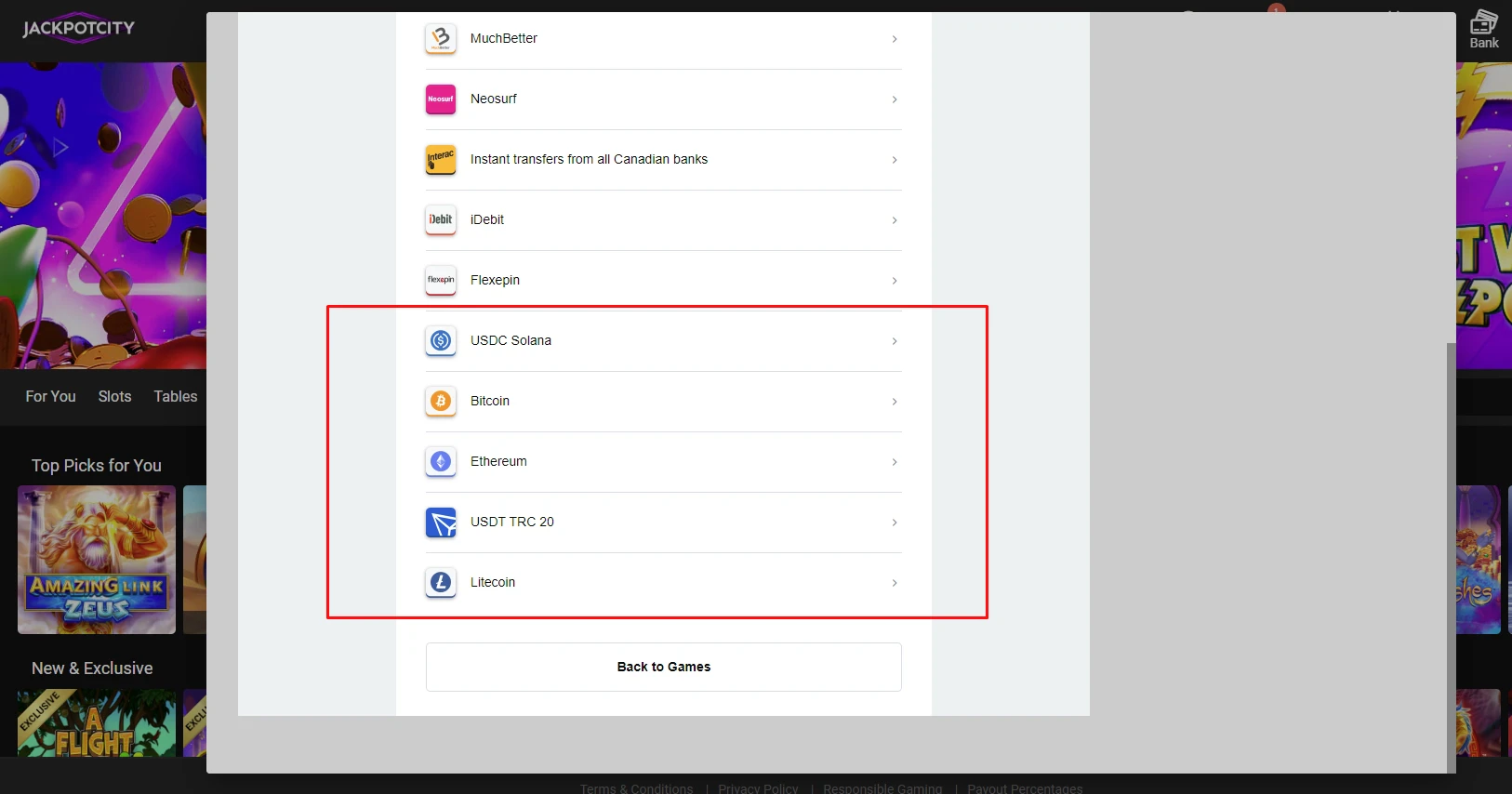Expand iDebit row chevron
This screenshot has width=1512, height=794.
coord(895,220)
